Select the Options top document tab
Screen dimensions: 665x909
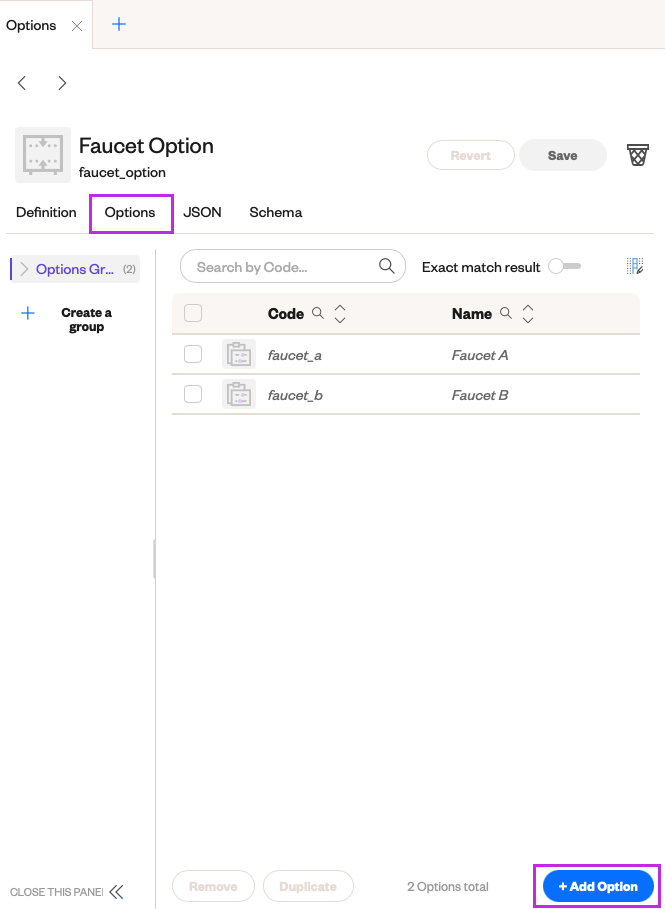[x=31, y=26]
